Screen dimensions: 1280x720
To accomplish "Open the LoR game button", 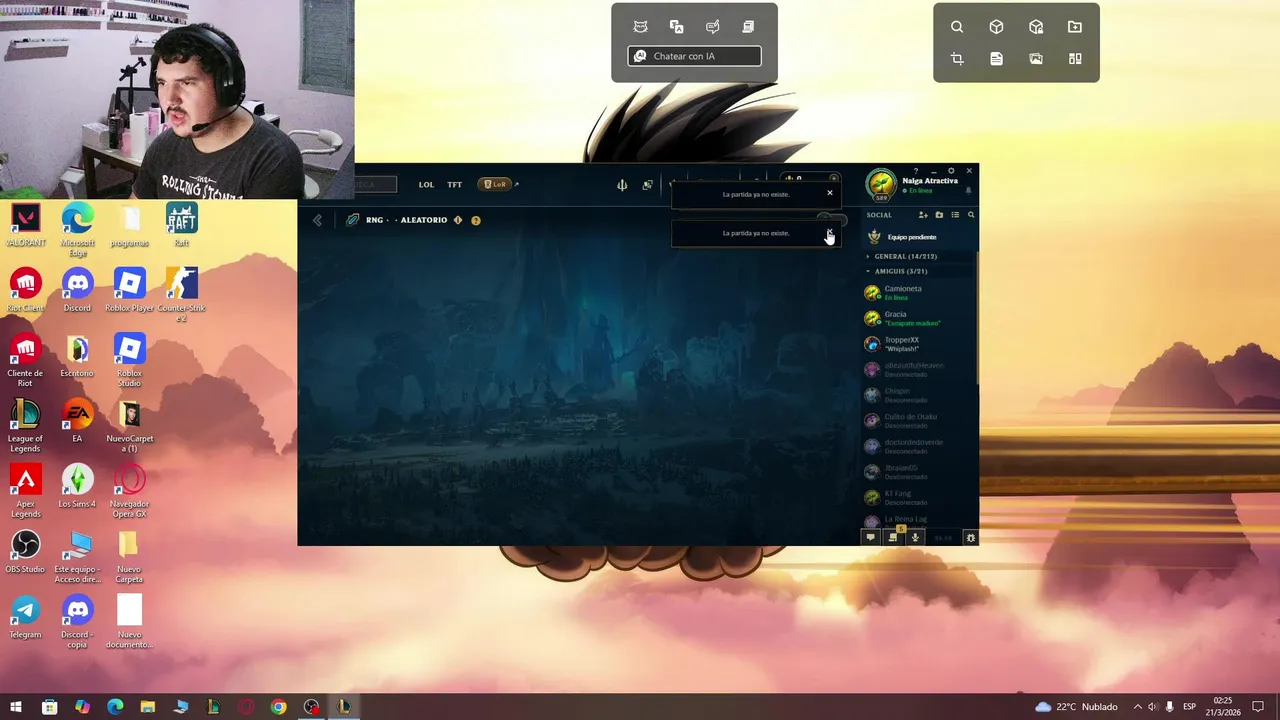I will (x=496, y=184).
